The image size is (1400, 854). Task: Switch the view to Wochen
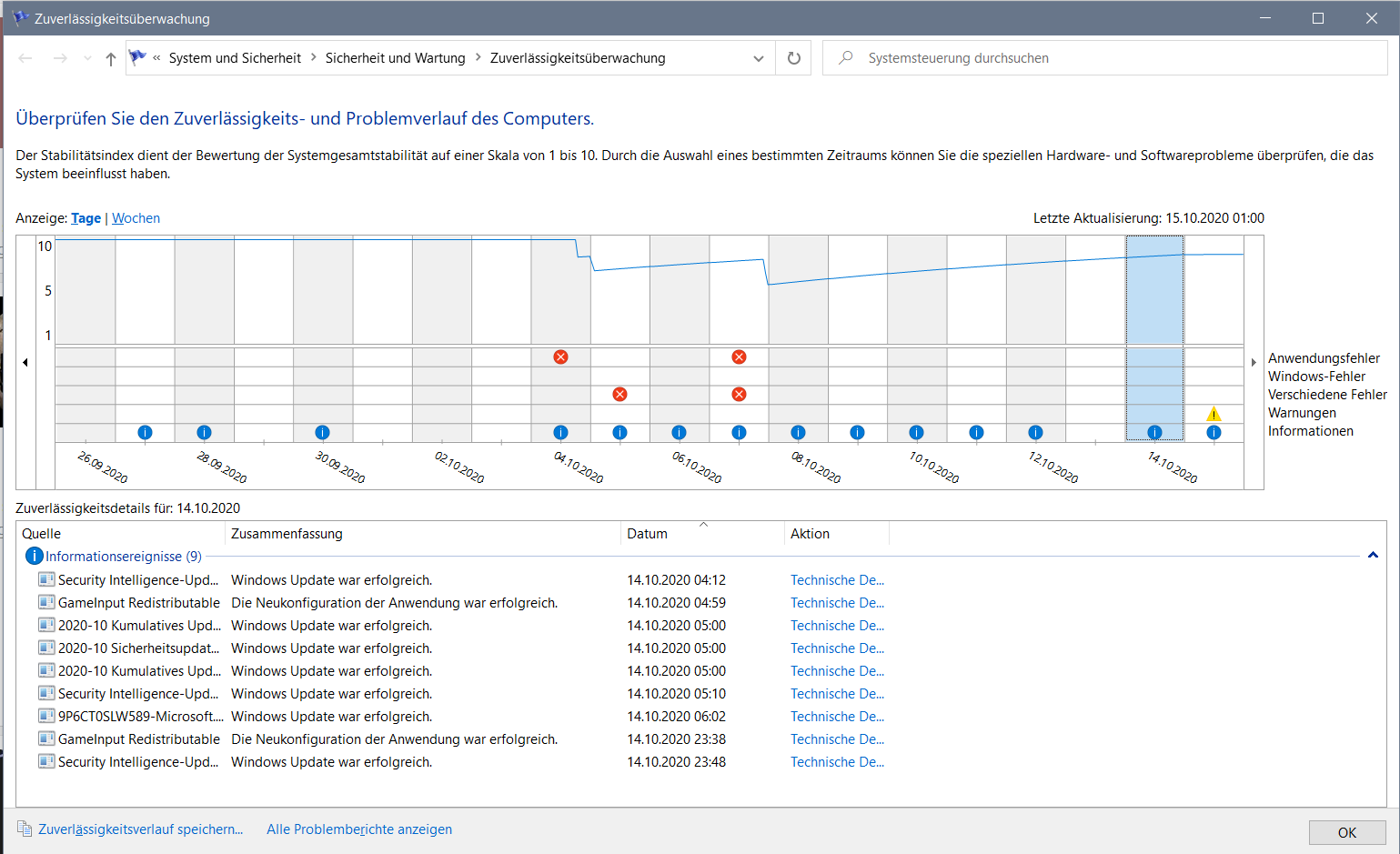pyautogui.click(x=136, y=218)
